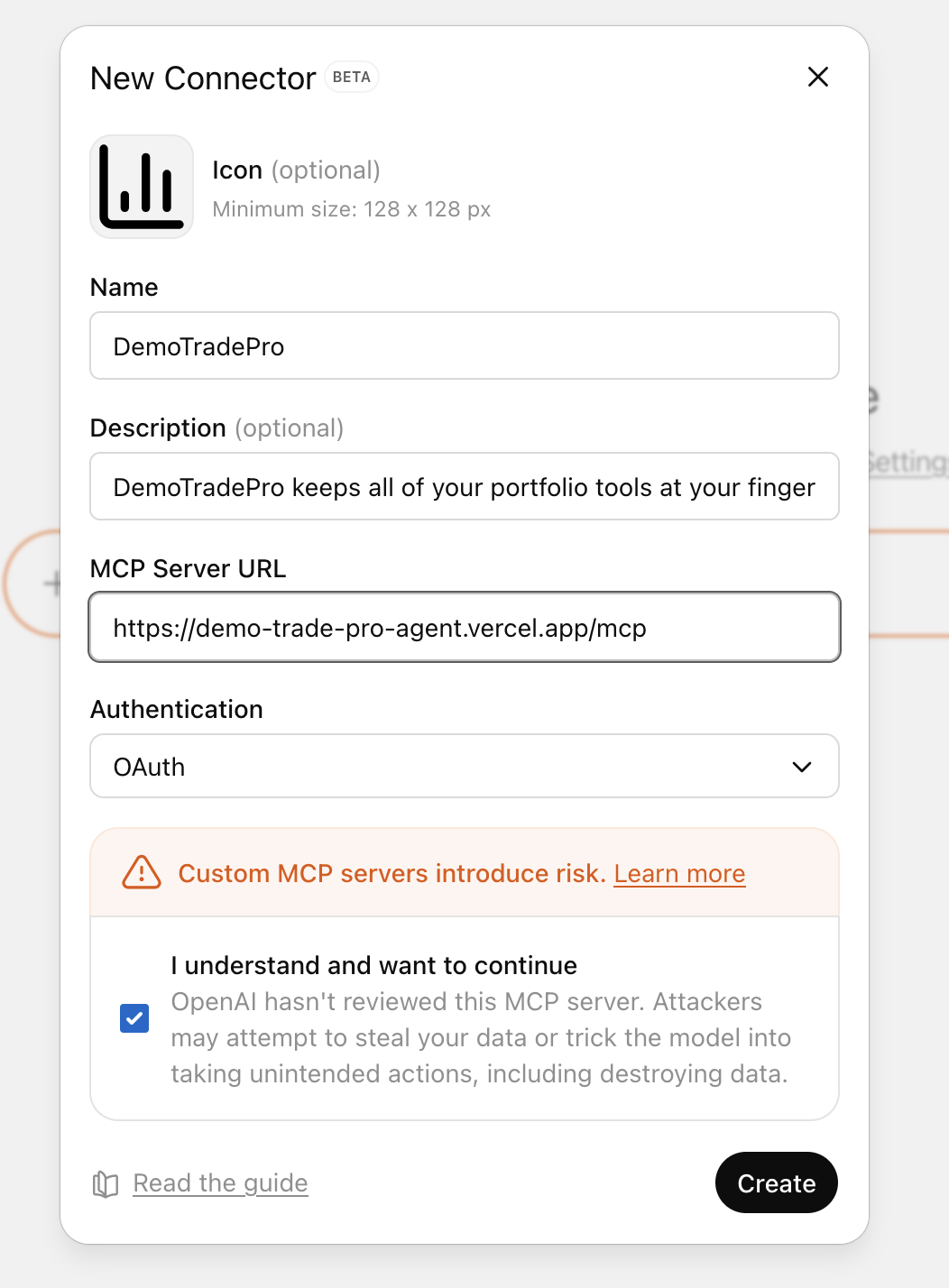Open the 'Learn more' risk link
This screenshot has width=949, height=1288.
click(679, 874)
